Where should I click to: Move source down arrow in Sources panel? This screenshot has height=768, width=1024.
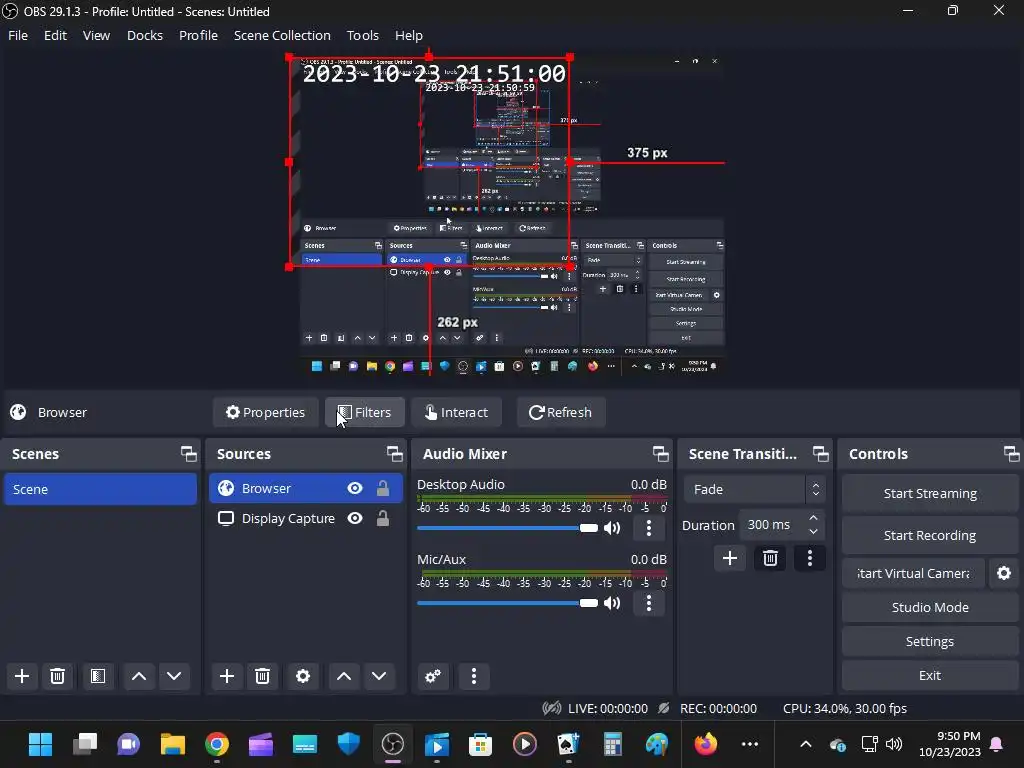click(379, 676)
